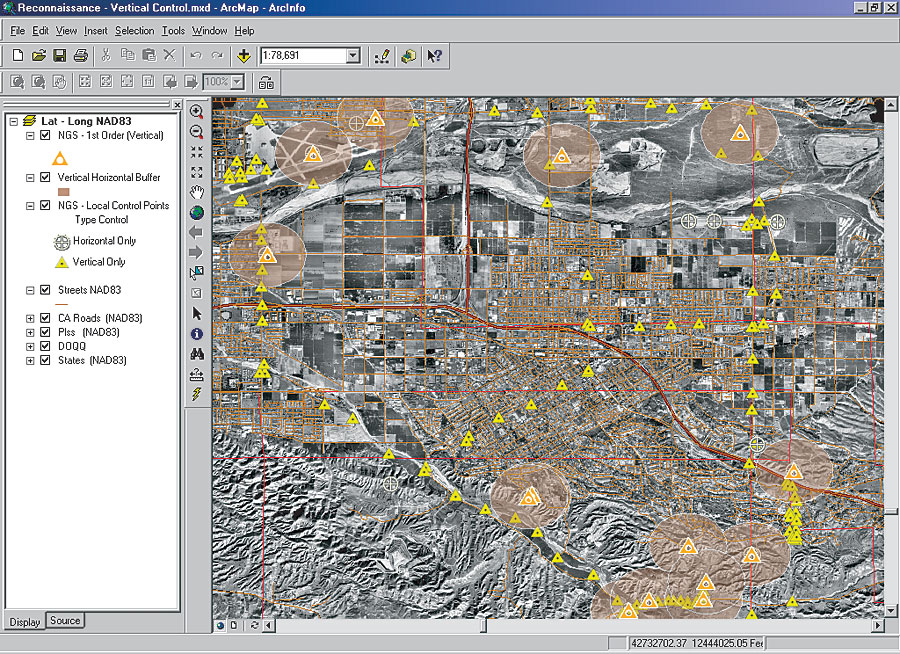Screen dimensions: 900x654
Task: Select the Pan hand tool
Action: click(x=196, y=192)
